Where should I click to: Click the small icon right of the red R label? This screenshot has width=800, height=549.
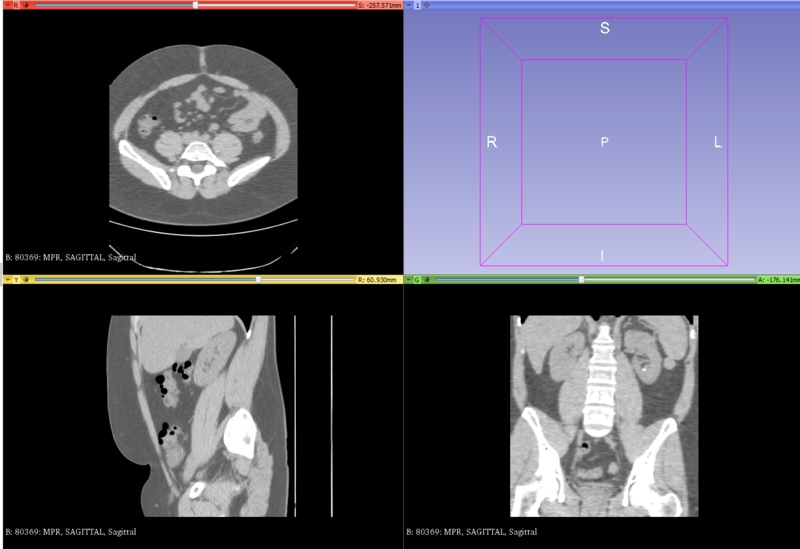pos(26,5)
